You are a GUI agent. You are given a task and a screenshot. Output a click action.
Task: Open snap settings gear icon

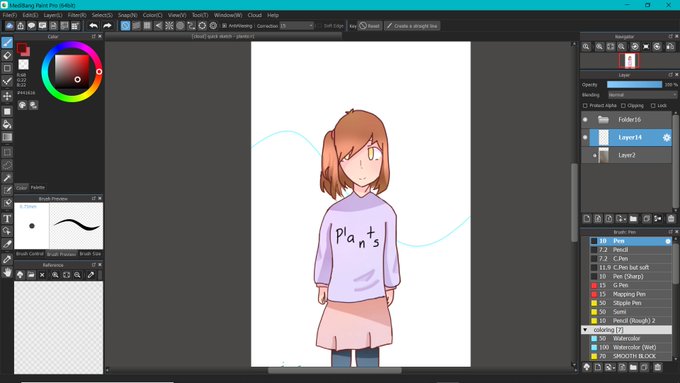point(213,26)
